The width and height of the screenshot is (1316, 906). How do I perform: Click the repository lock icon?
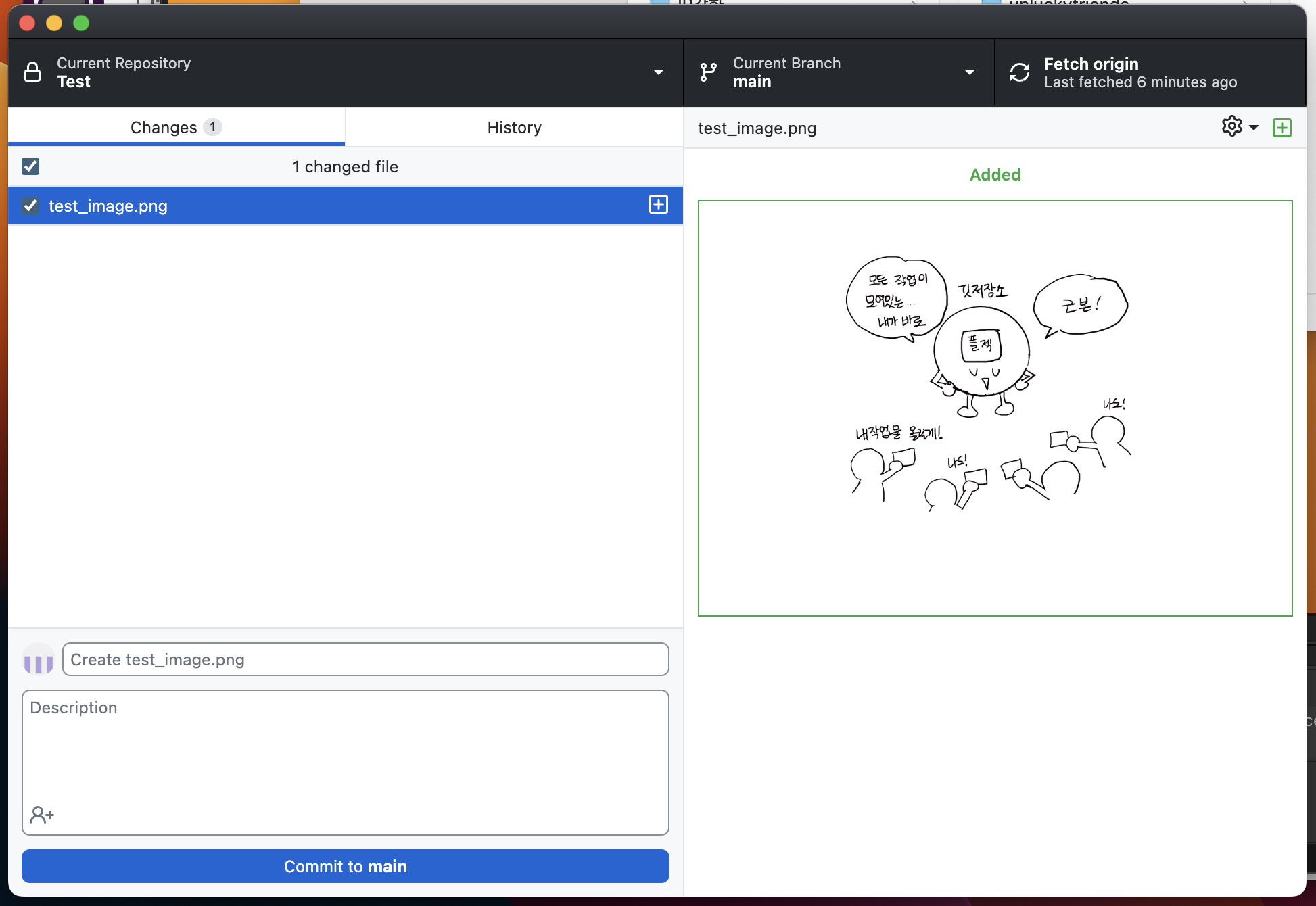pos(32,72)
